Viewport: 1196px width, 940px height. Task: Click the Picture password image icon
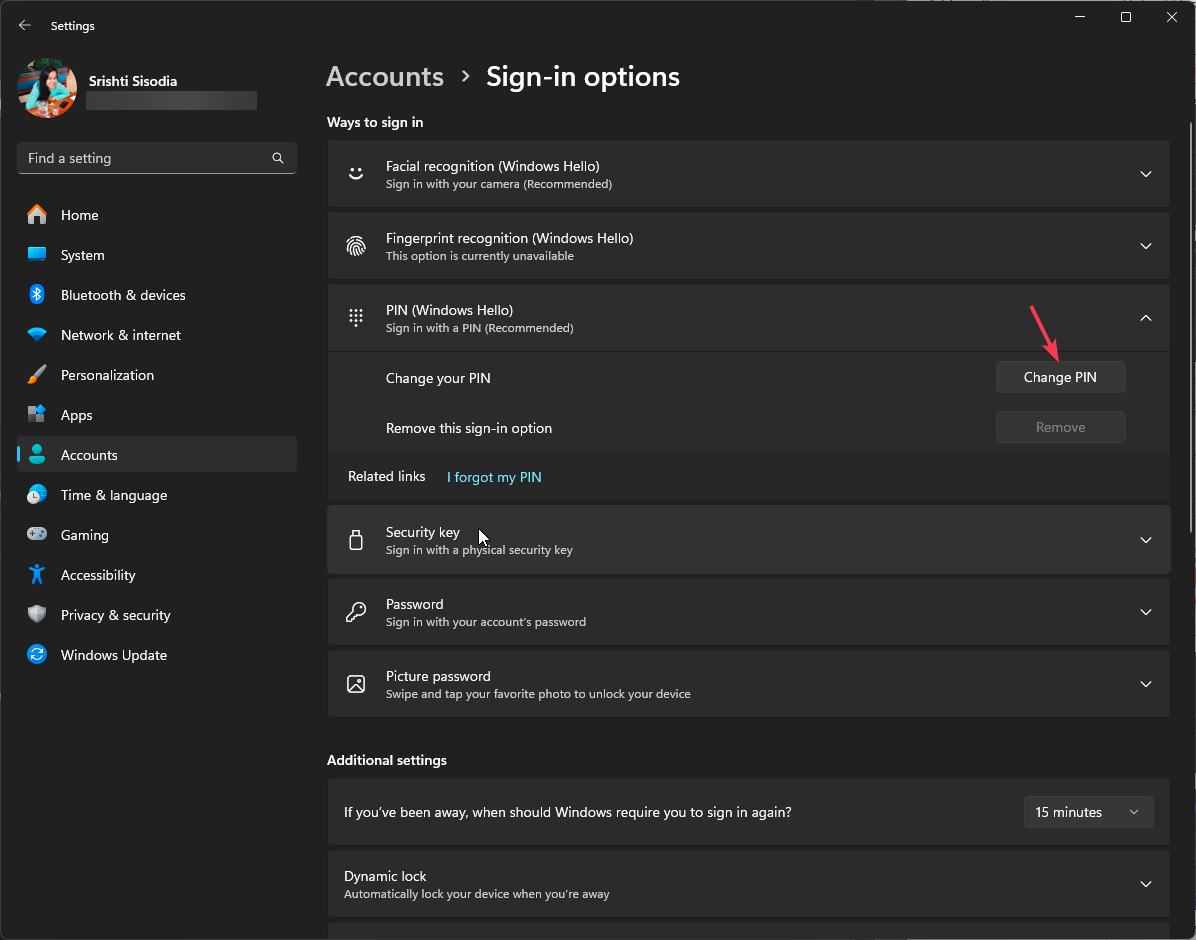(x=355, y=684)
